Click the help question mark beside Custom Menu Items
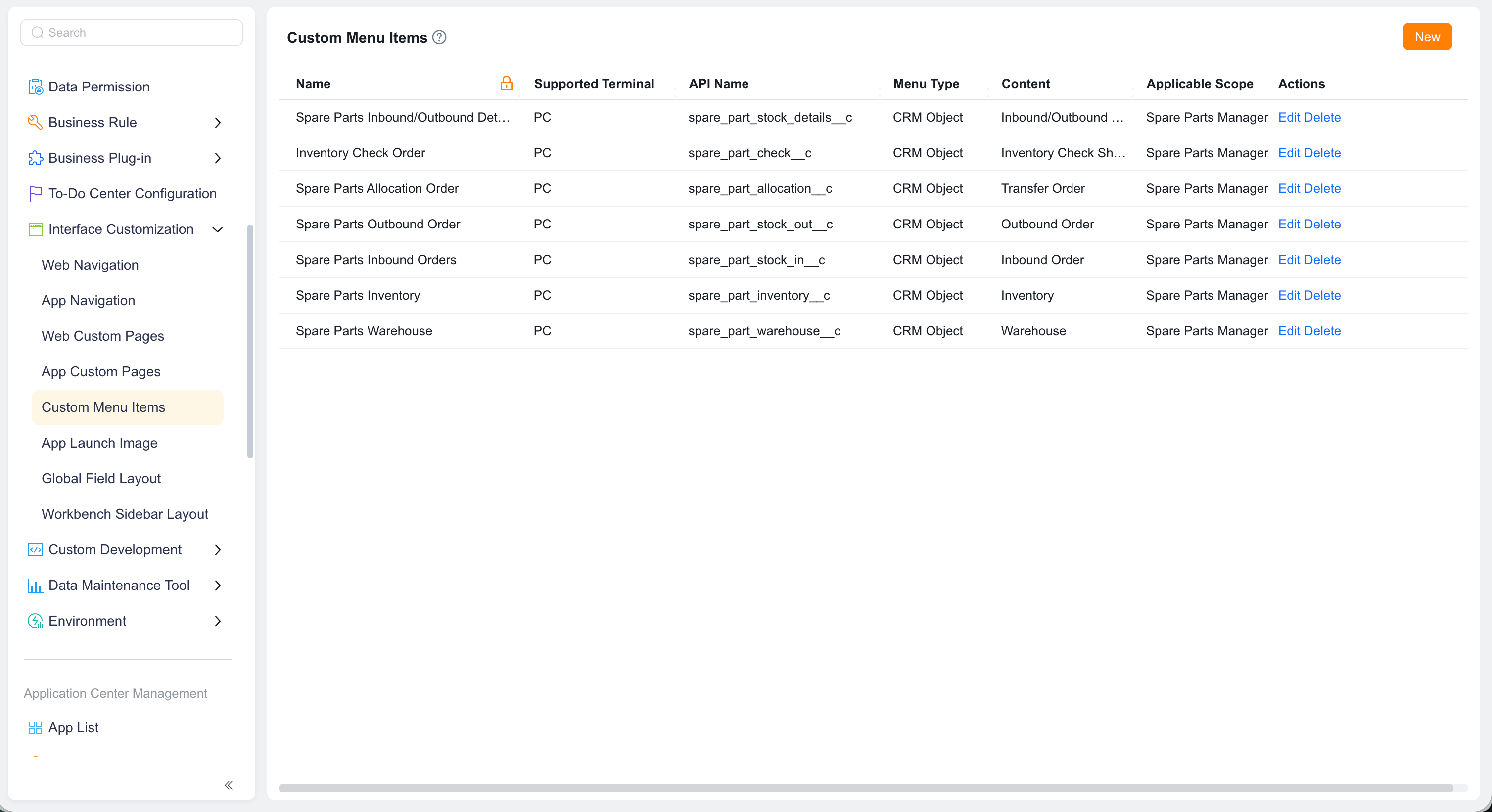This screenshot has width=1492, height=812. click(x=440, y=37)
